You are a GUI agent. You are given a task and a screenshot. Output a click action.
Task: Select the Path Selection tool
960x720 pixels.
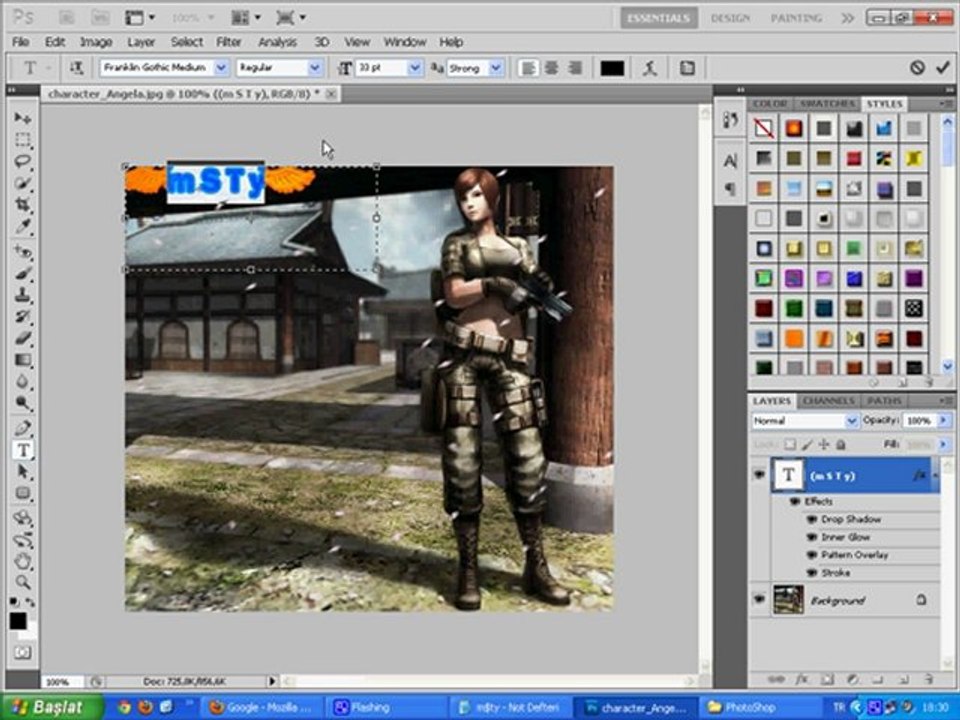(23, 471)
